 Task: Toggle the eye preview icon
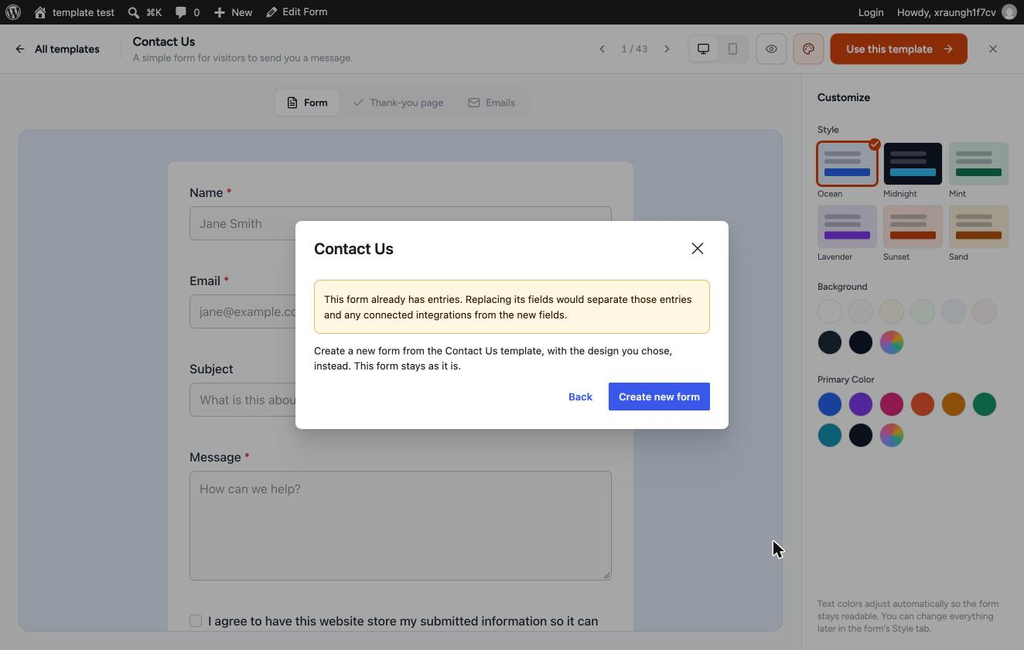click(x=771, y=49)
